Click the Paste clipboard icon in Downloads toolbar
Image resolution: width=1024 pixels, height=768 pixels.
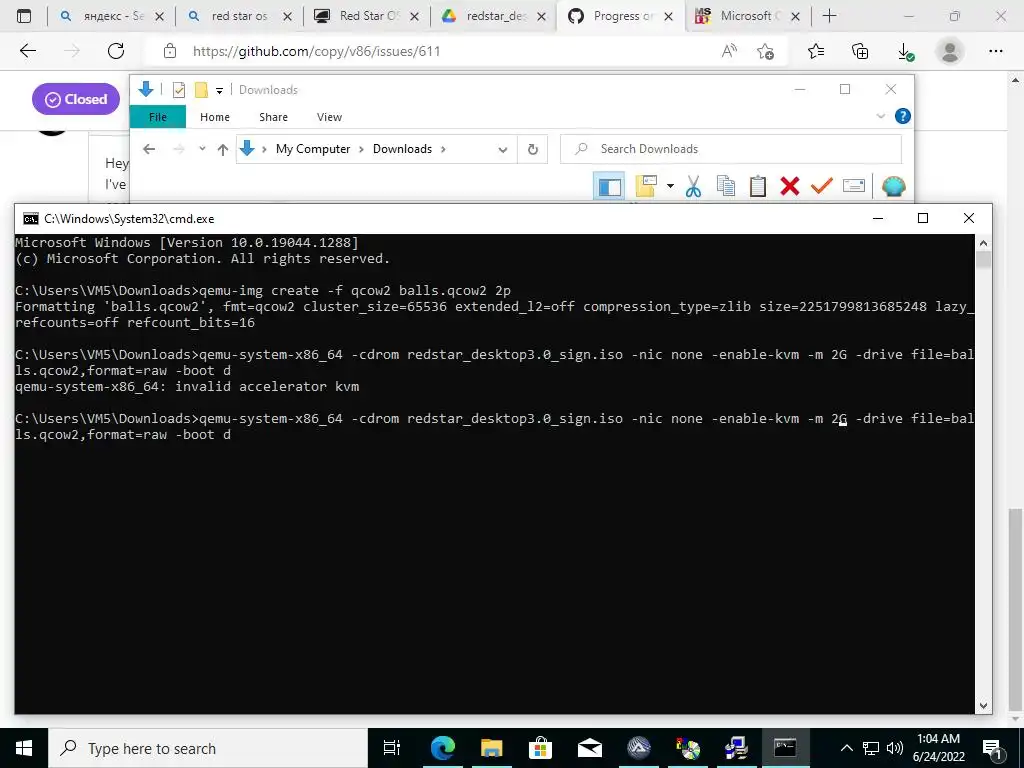pyautogui.click(x=758, y=186)
